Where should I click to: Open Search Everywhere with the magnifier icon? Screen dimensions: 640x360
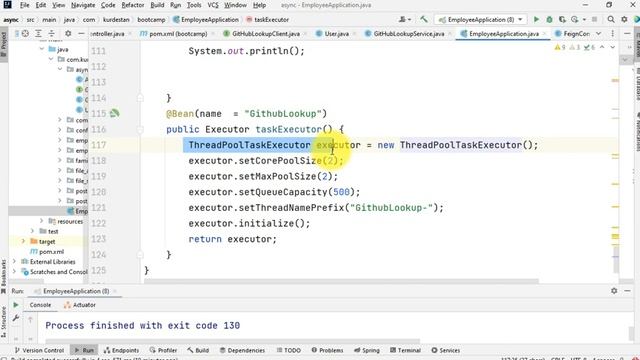(611, 20)
